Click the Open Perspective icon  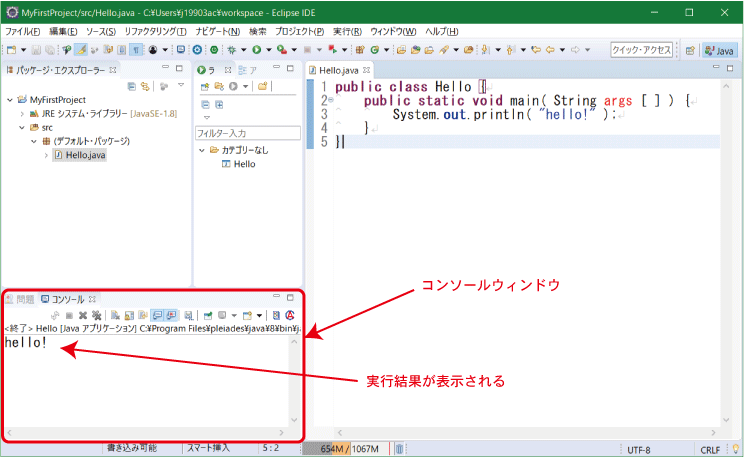(x=690, y=50)
